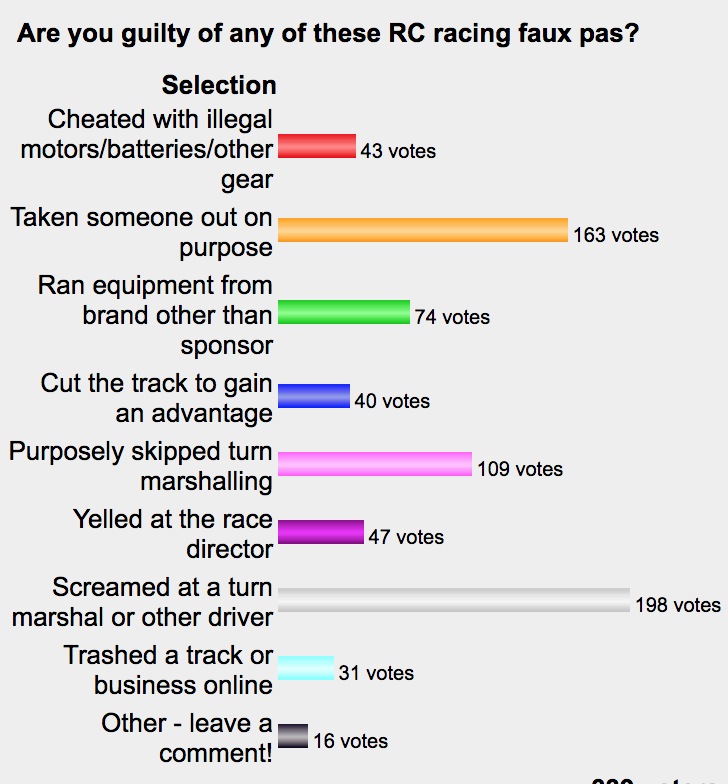Click the poll title about RC racing faux pas
The image size is (728, 784).
[x=328, y=34]
